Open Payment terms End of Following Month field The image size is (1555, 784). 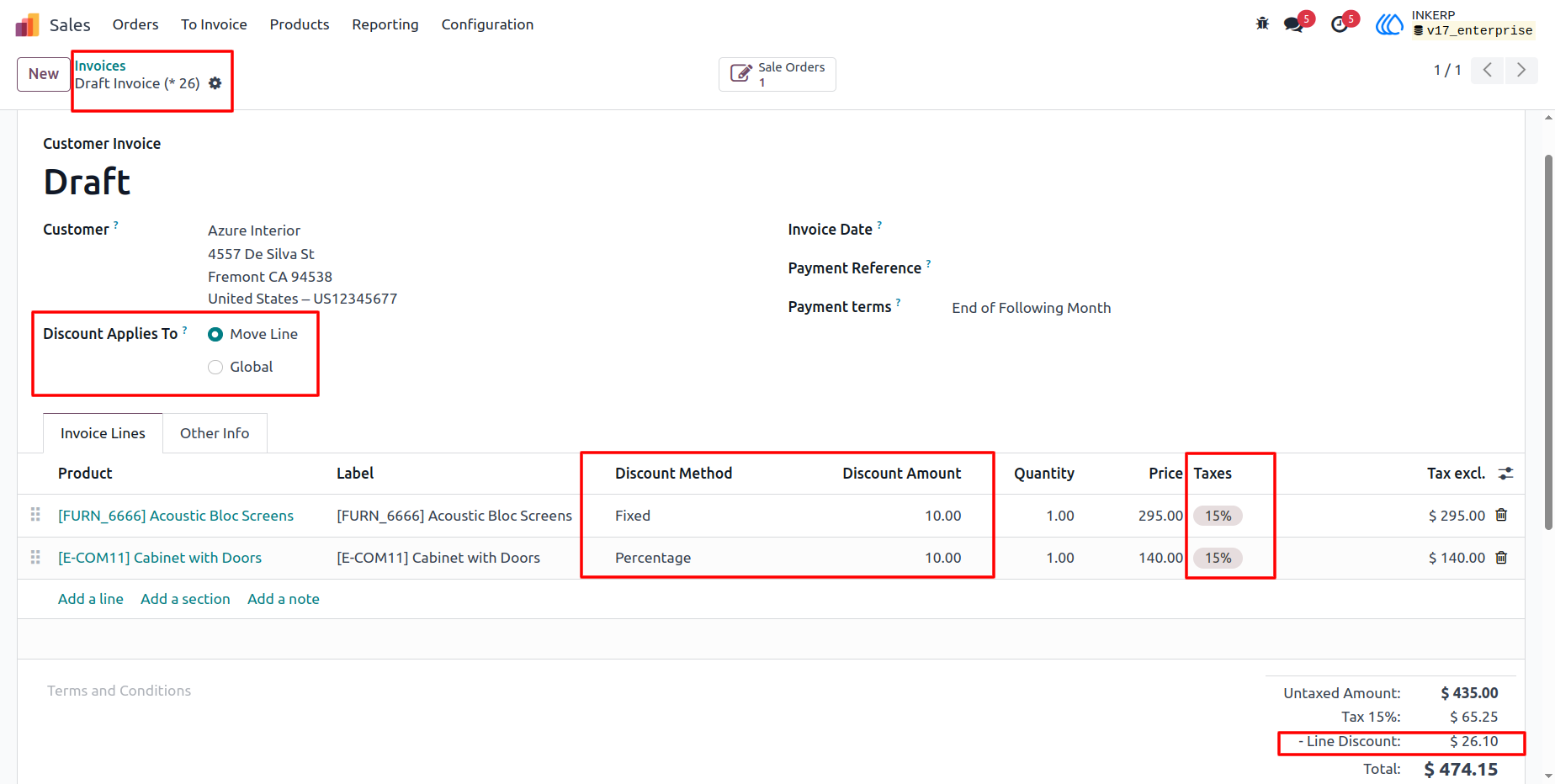1032,308
